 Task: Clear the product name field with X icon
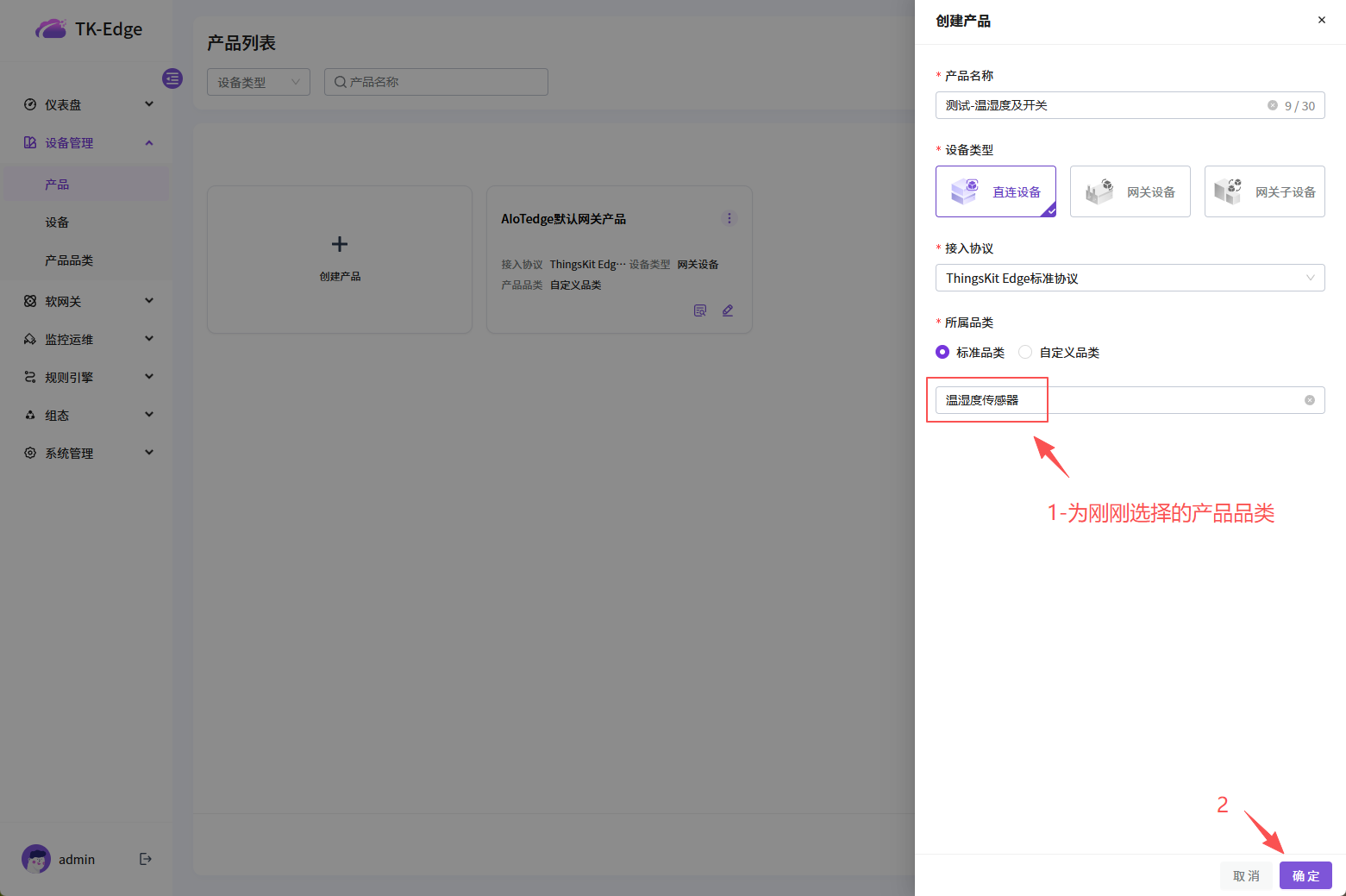(x=1272, y=105)
